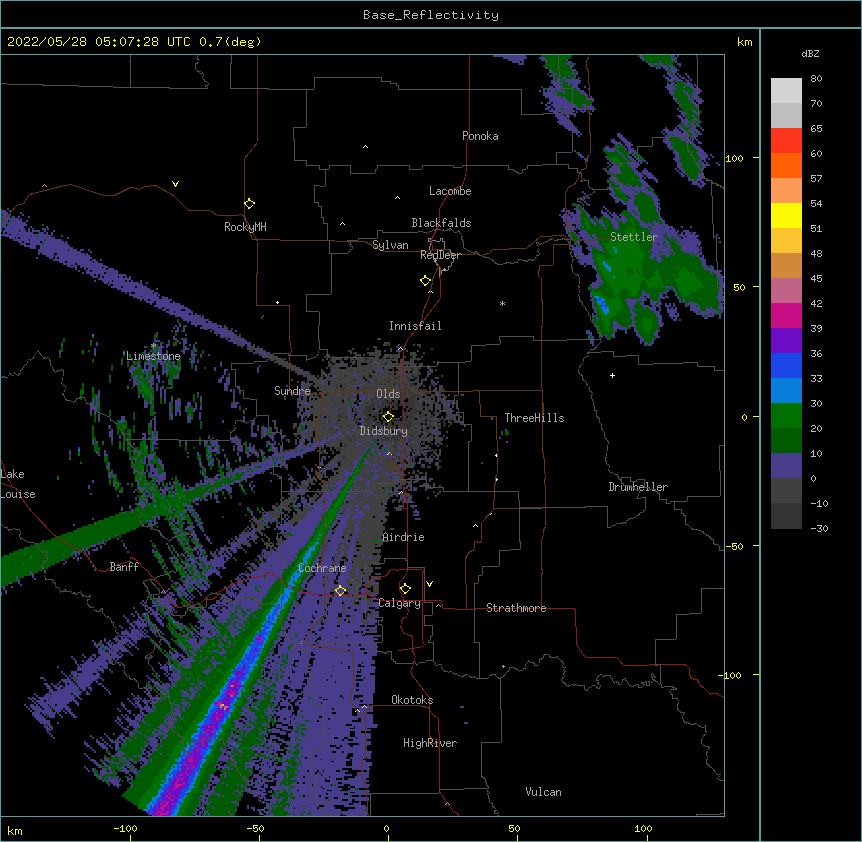862x842 pixels.
Task: Click the Strathmore label
Action: click(x=516, y=608)
